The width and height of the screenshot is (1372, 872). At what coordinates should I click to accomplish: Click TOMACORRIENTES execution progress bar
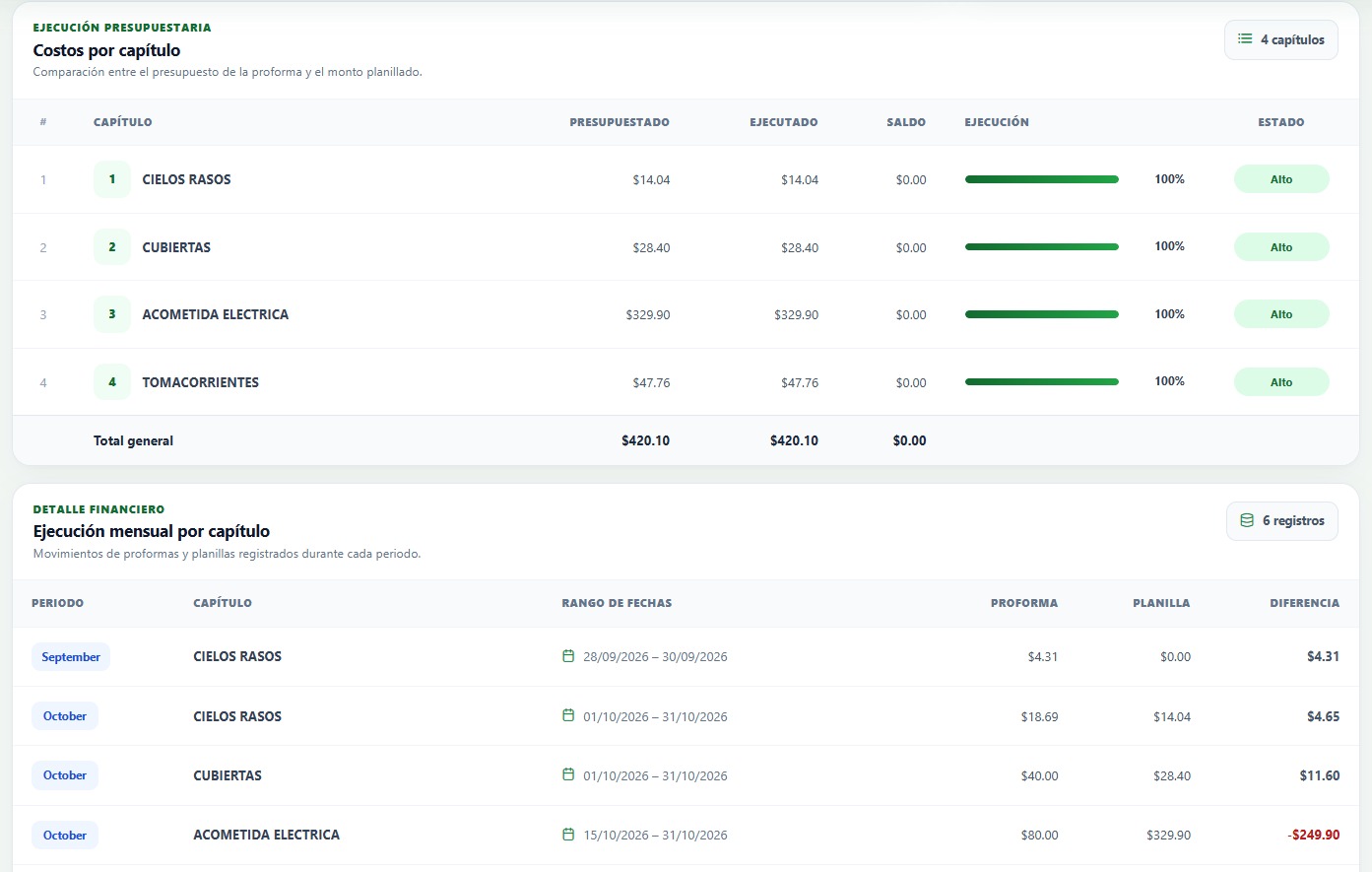[1042, 381]
